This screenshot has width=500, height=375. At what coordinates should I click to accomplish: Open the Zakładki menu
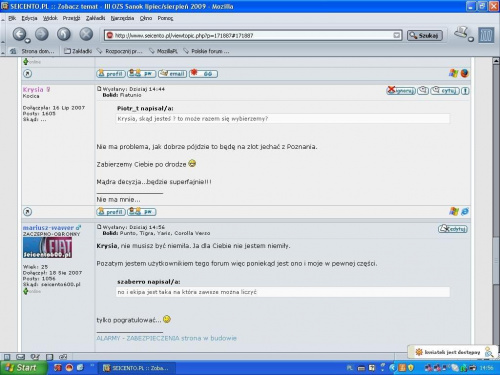(x=95, y=18)
